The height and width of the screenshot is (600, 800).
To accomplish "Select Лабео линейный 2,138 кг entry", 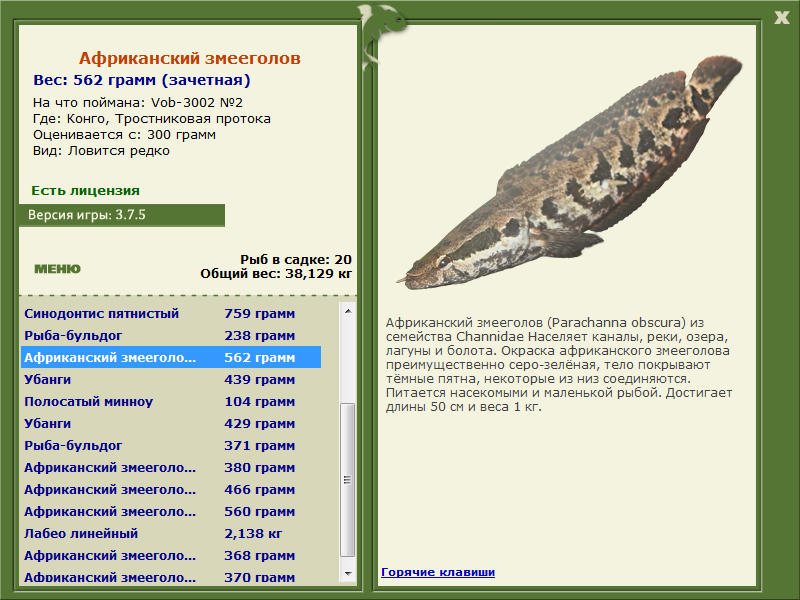I will tap(171, 533).
